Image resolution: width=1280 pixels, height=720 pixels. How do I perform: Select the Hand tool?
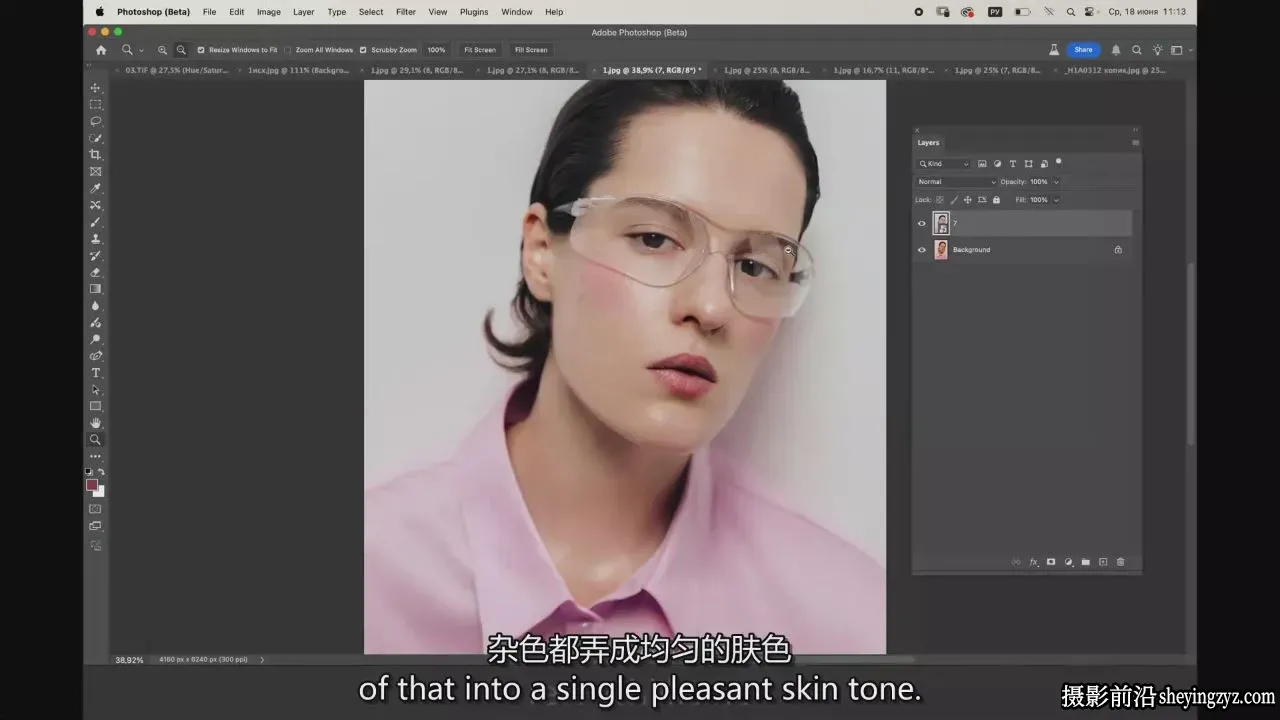tap(96, 423)
